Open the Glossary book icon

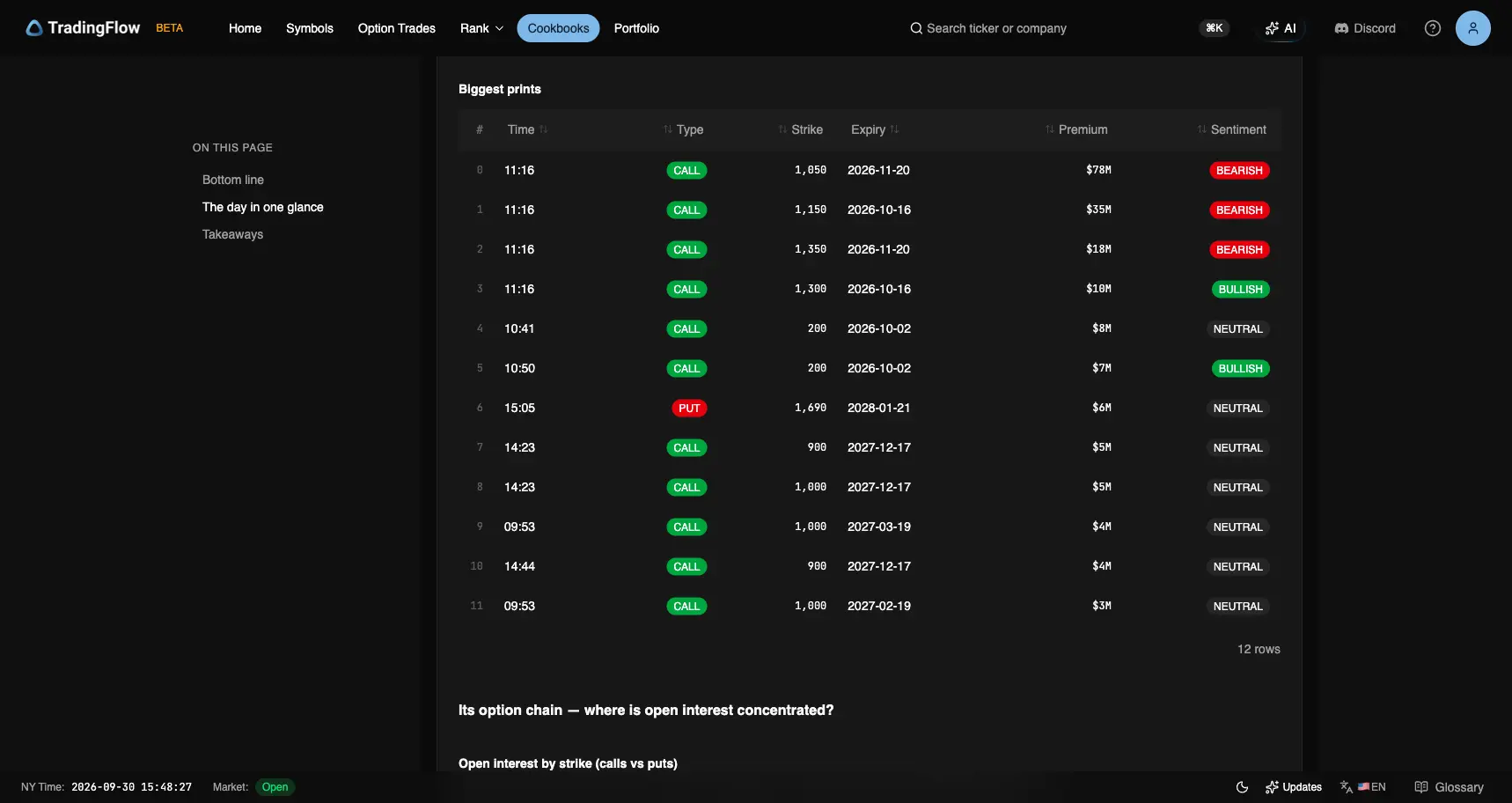1421,787
